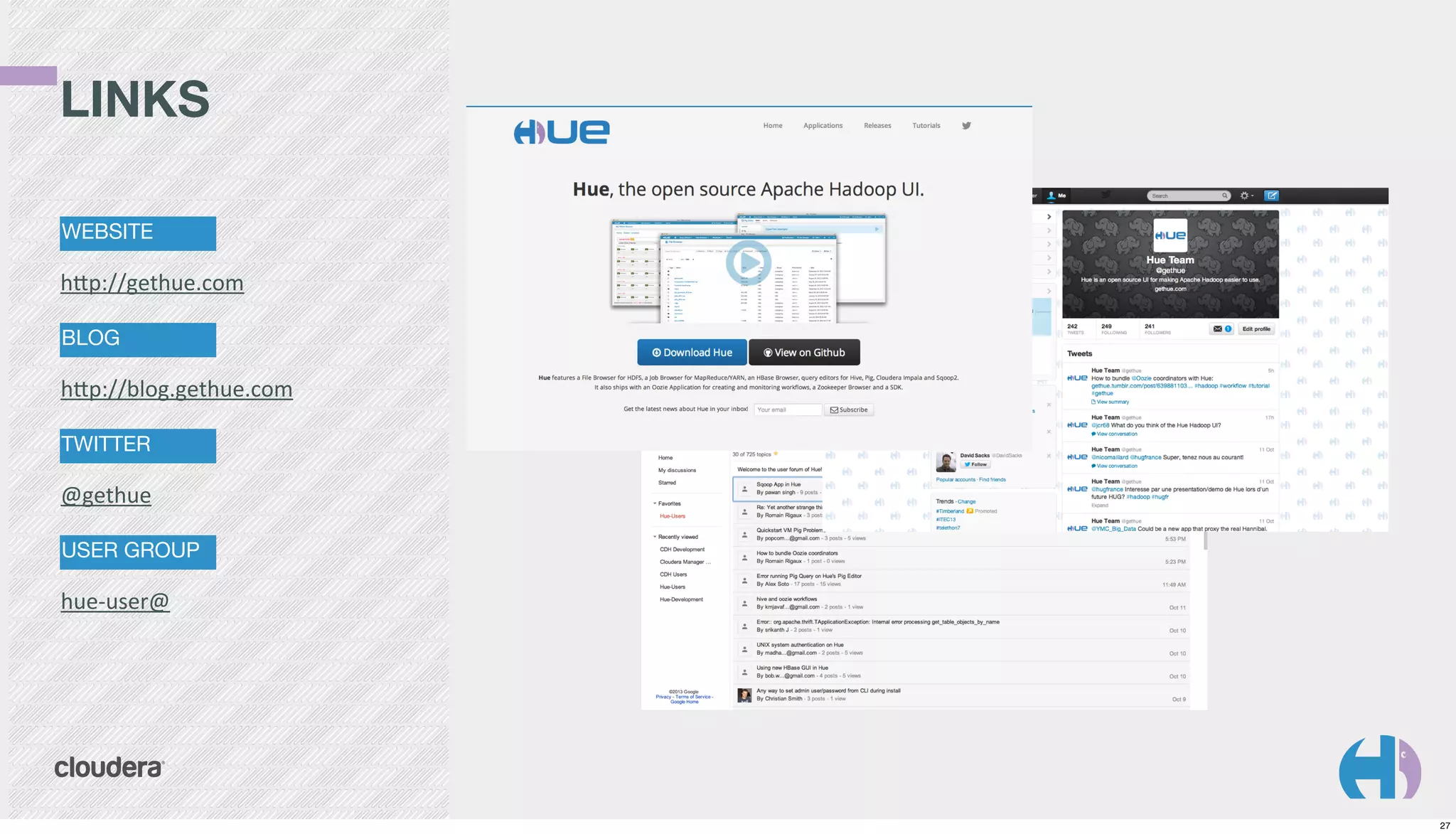Viewport: 1456px width, 834px height.
Task: Click the Hue logo on the website
Action: pos(562,132)
